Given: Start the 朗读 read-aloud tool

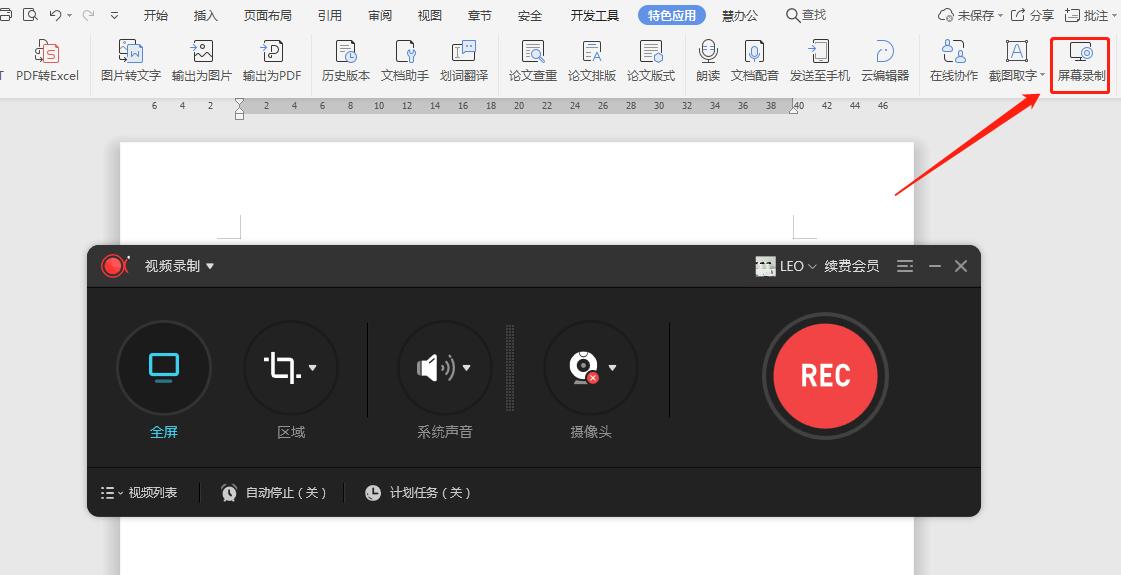Looking at the screenshot, I should pos(708,54).
